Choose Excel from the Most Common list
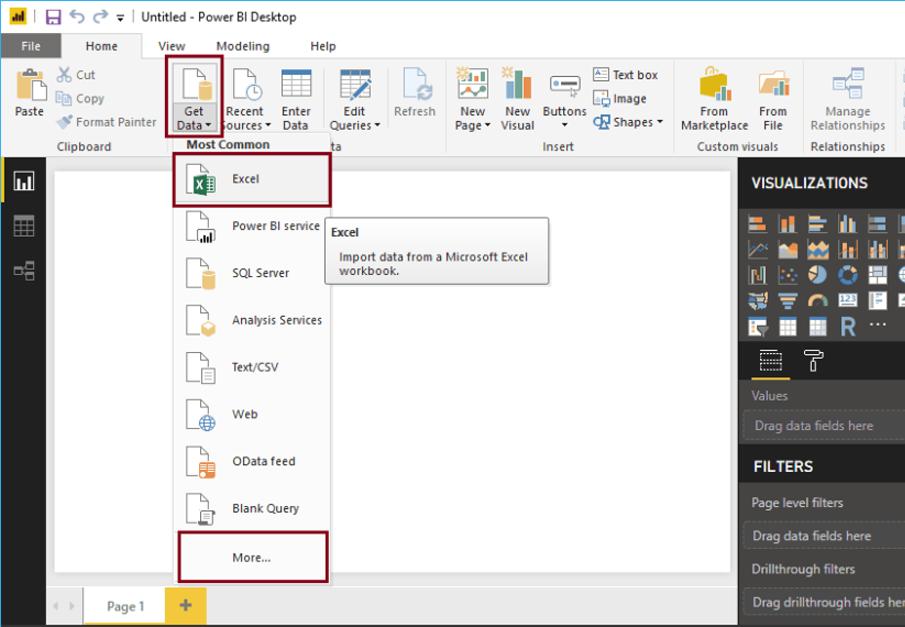905x627 pixels. (x=252, y=180)
